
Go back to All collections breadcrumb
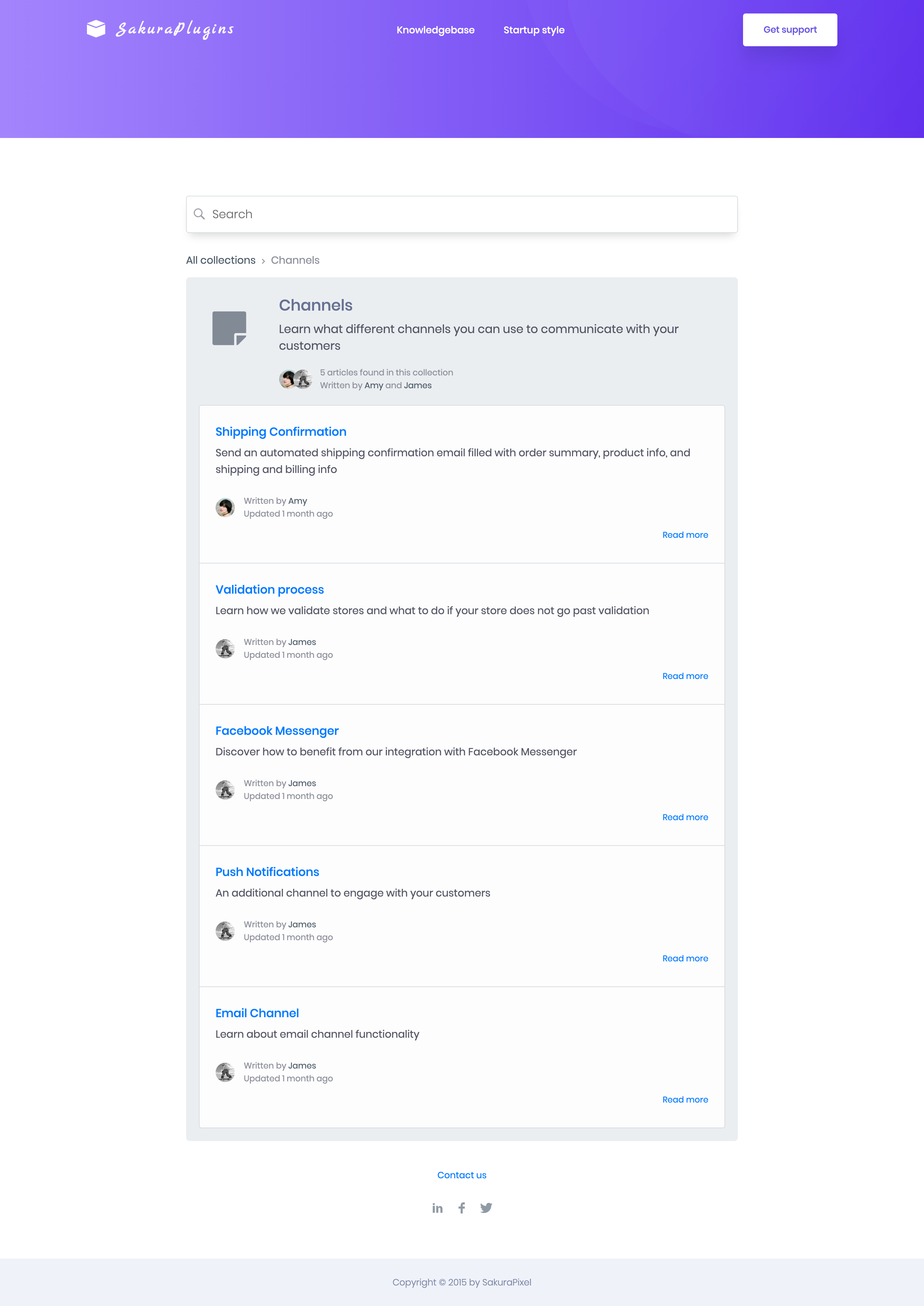[221, 260]
